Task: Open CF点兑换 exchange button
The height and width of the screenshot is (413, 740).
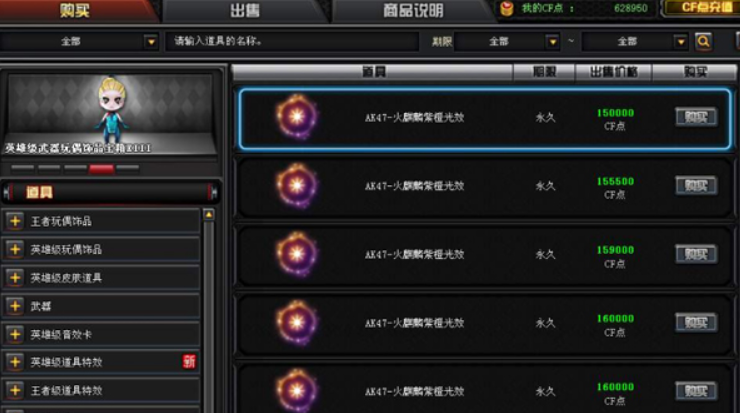Action: click(x=701, y=8)
